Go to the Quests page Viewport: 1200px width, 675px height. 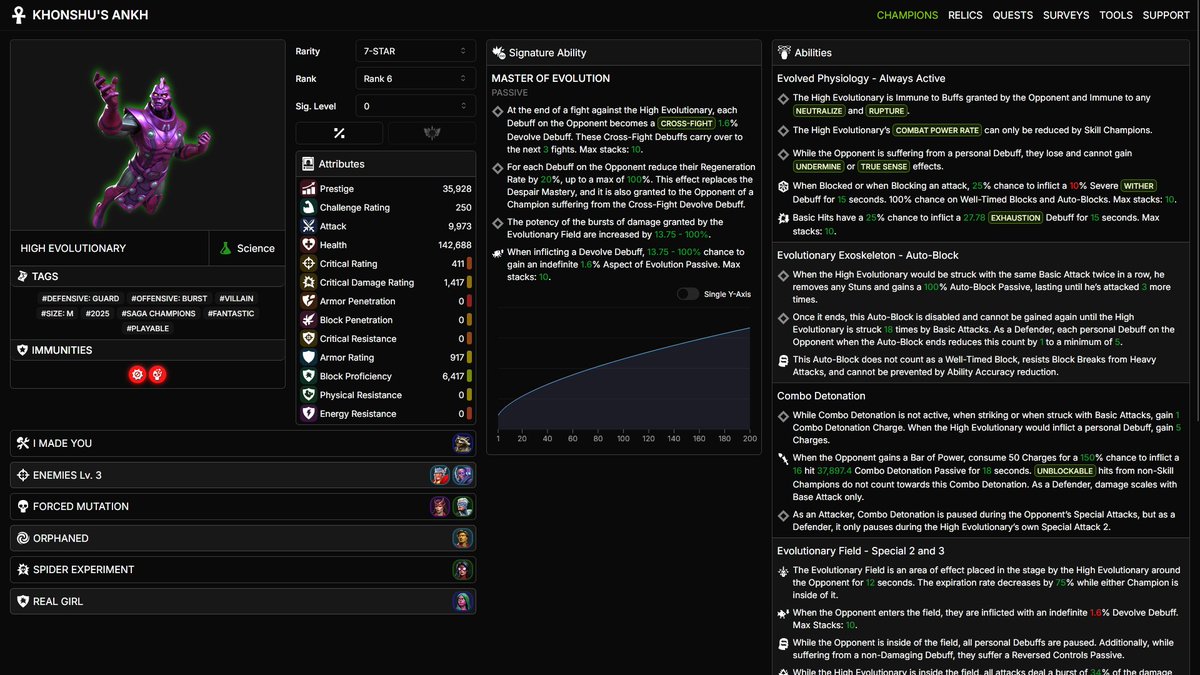tap(1013, 15)
